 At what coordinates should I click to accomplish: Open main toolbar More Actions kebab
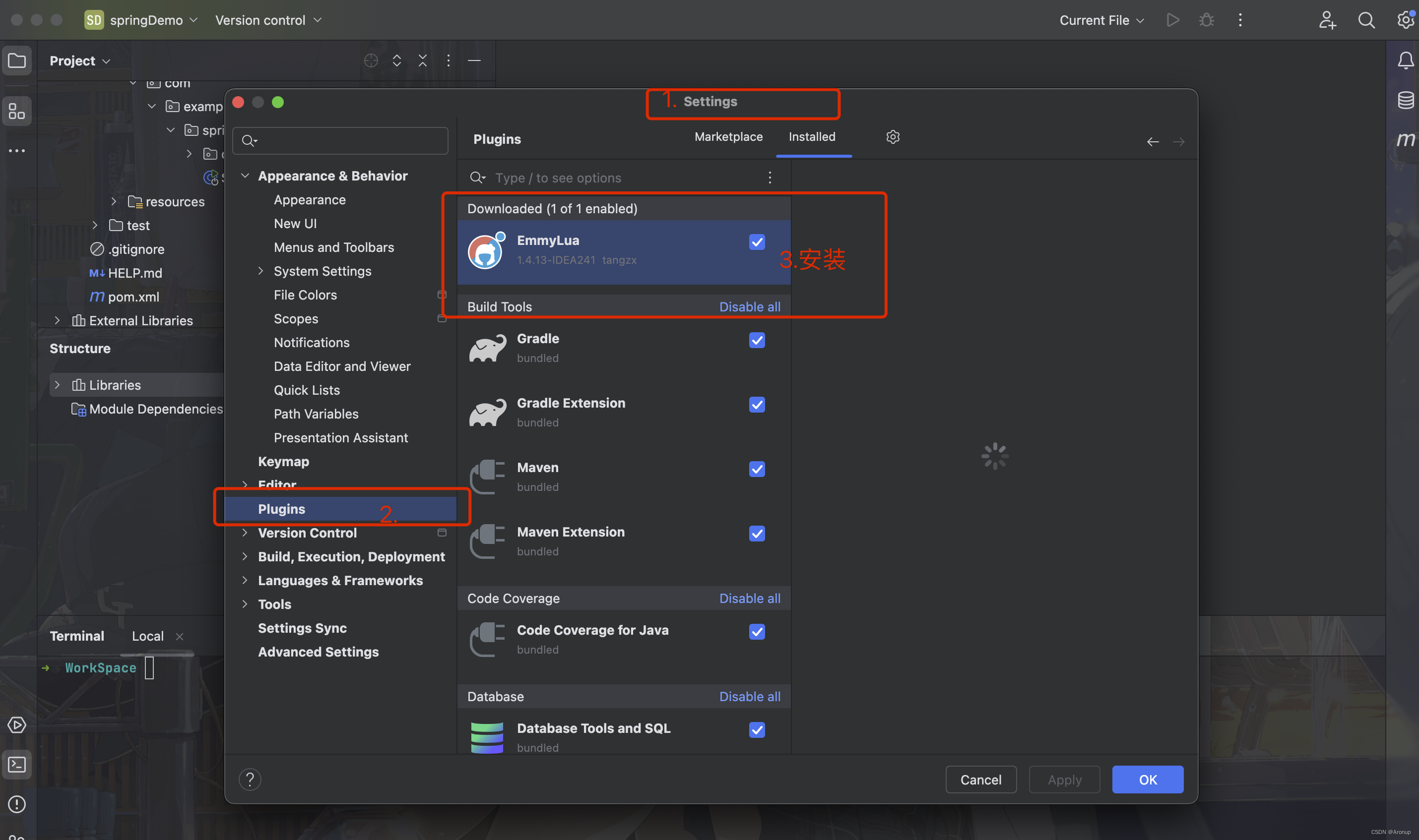[1240, 20]
